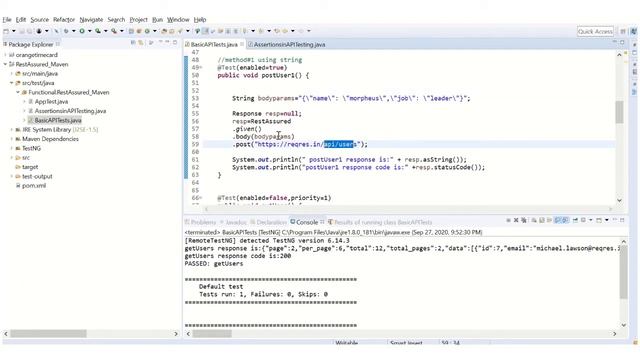Open the New file wizard icon
Screen dimensions: 640x360
point(6,31)
